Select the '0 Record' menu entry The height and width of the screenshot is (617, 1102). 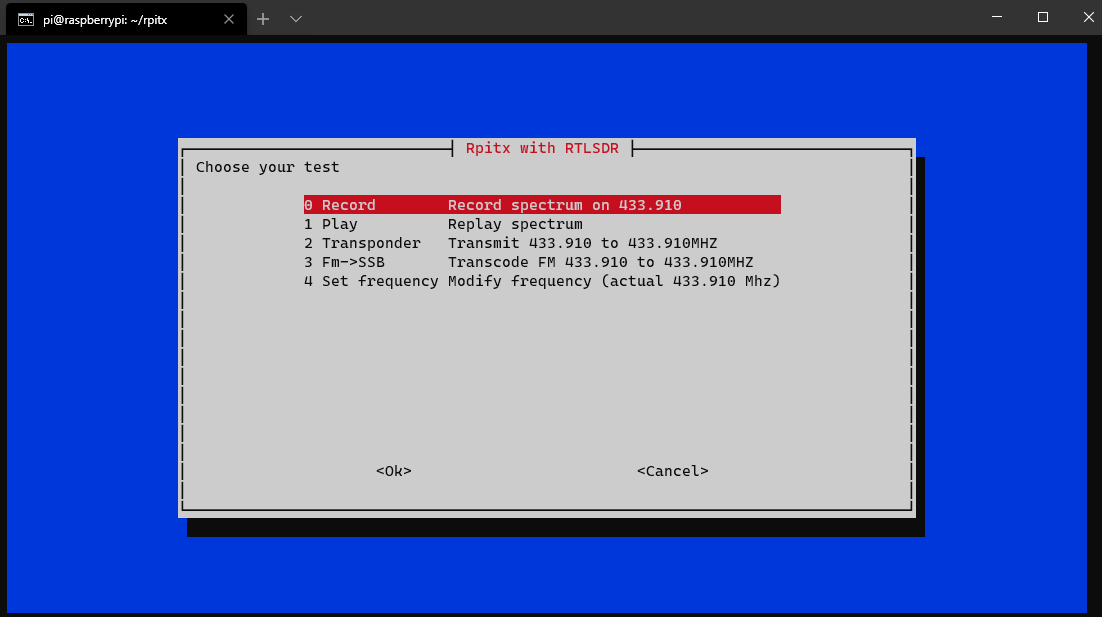pos(542,204)
